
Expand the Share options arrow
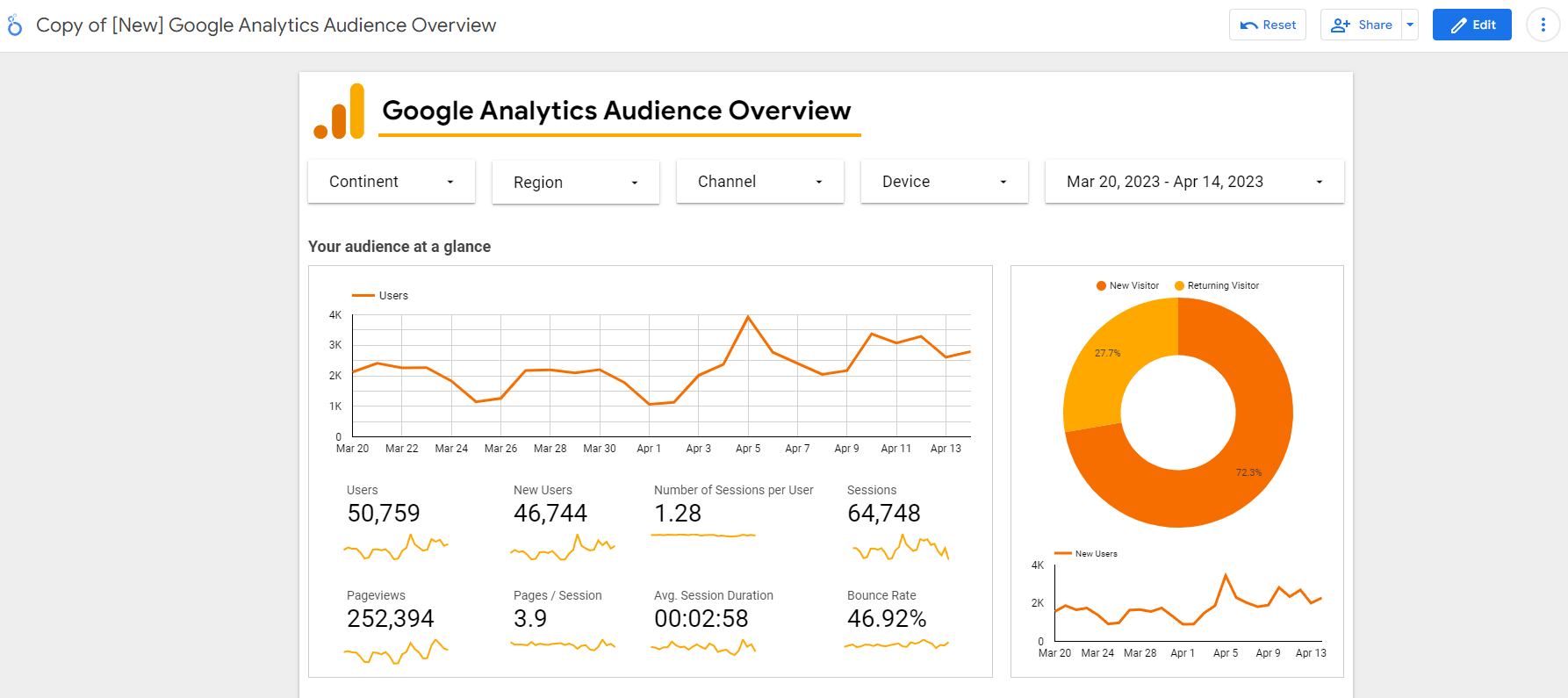click(1410, 25)
